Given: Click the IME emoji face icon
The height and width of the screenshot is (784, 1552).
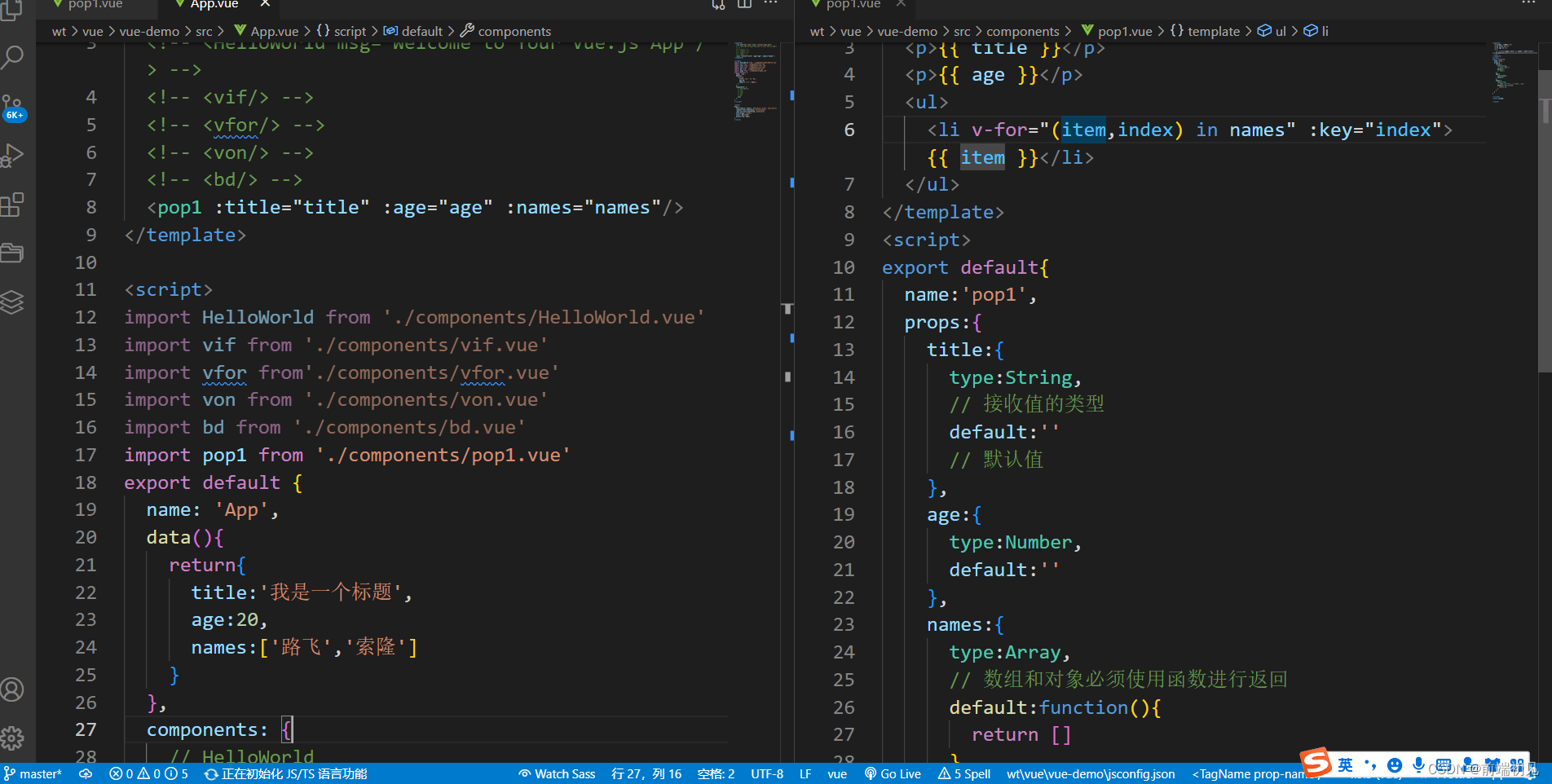Looking at the screenshot, I should pyautogui.click(x=1395, y=764).
